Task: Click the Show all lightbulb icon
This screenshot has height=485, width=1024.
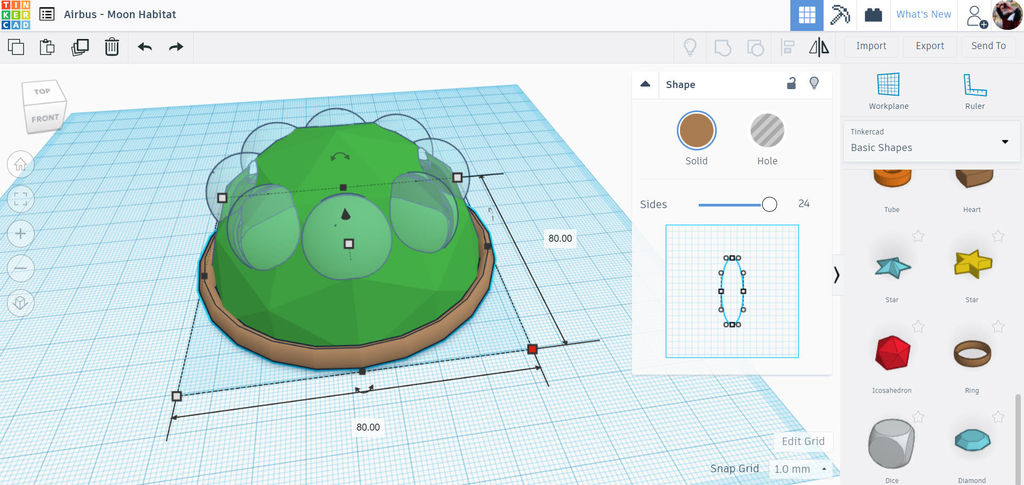Action: click(x=689, y=47)
